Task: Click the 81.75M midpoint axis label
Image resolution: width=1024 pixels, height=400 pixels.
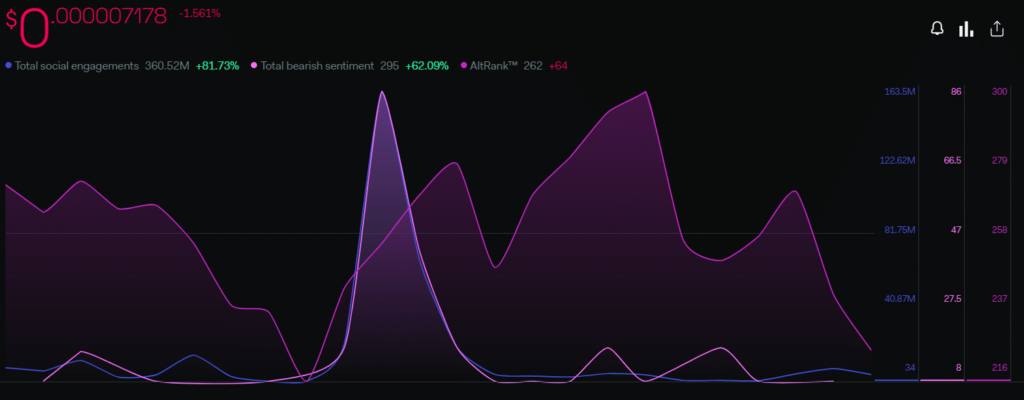Action: click(900, 230)
